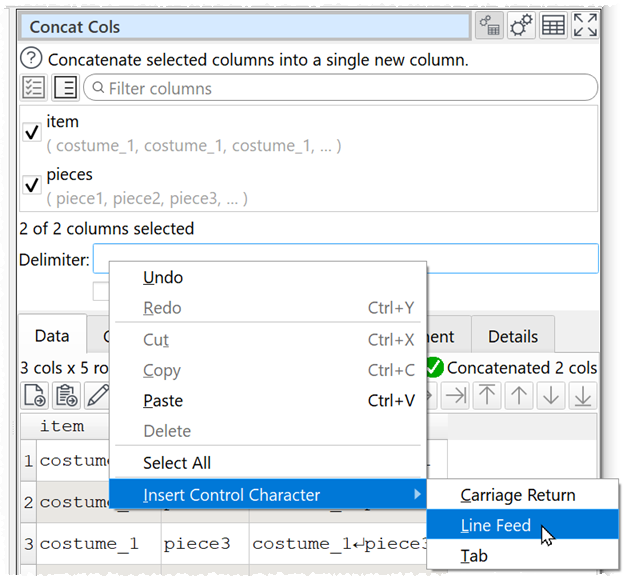The width and height of the screenshot is (631, 580).
Task: Choose Paste from the context menu
Action: click(163, 401)
